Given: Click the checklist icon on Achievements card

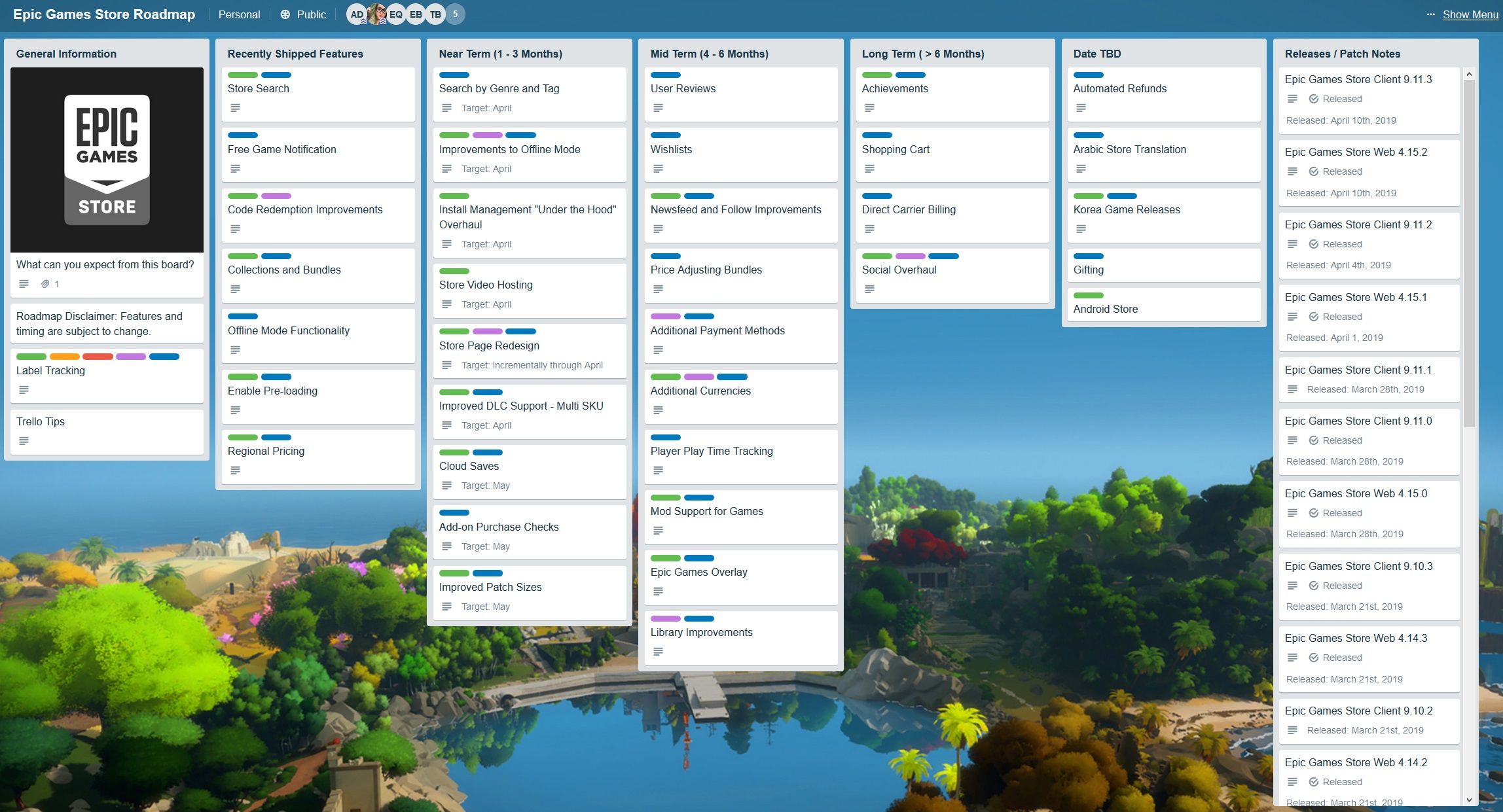Looking at the screenshot, I should click(868, 108).
